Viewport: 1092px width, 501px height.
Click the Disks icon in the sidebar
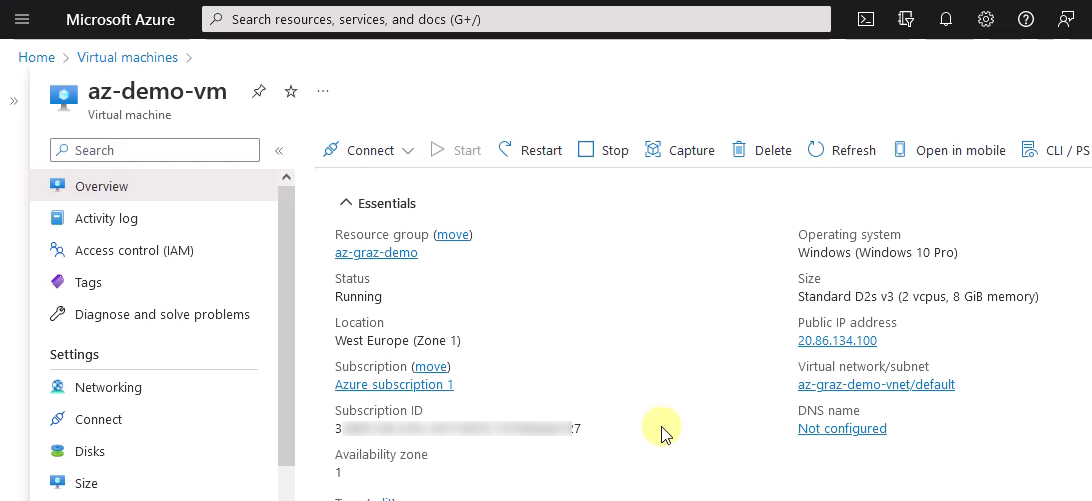pos(57,451)
